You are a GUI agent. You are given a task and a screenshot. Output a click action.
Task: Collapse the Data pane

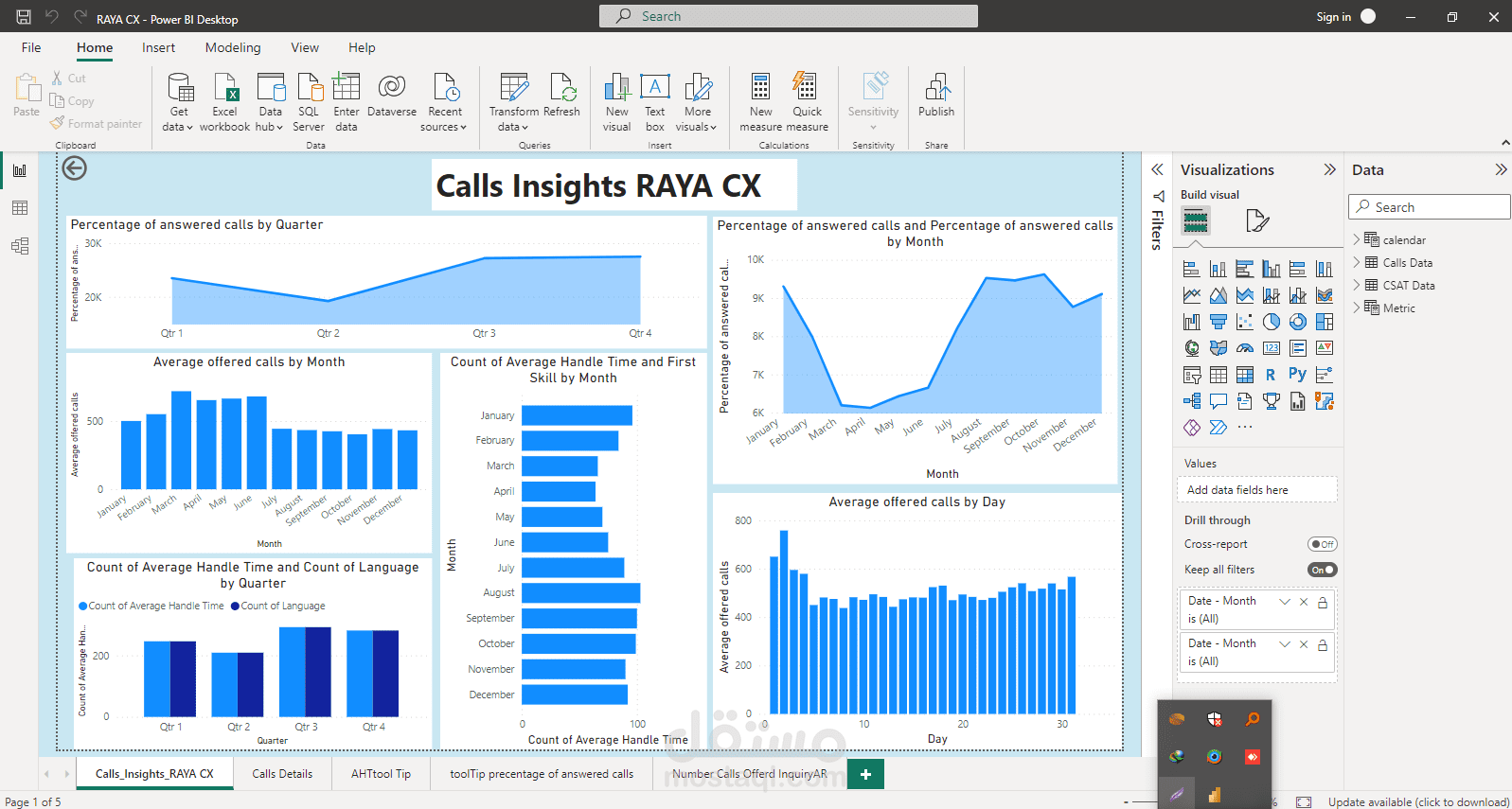click(x=1501, y=169)
